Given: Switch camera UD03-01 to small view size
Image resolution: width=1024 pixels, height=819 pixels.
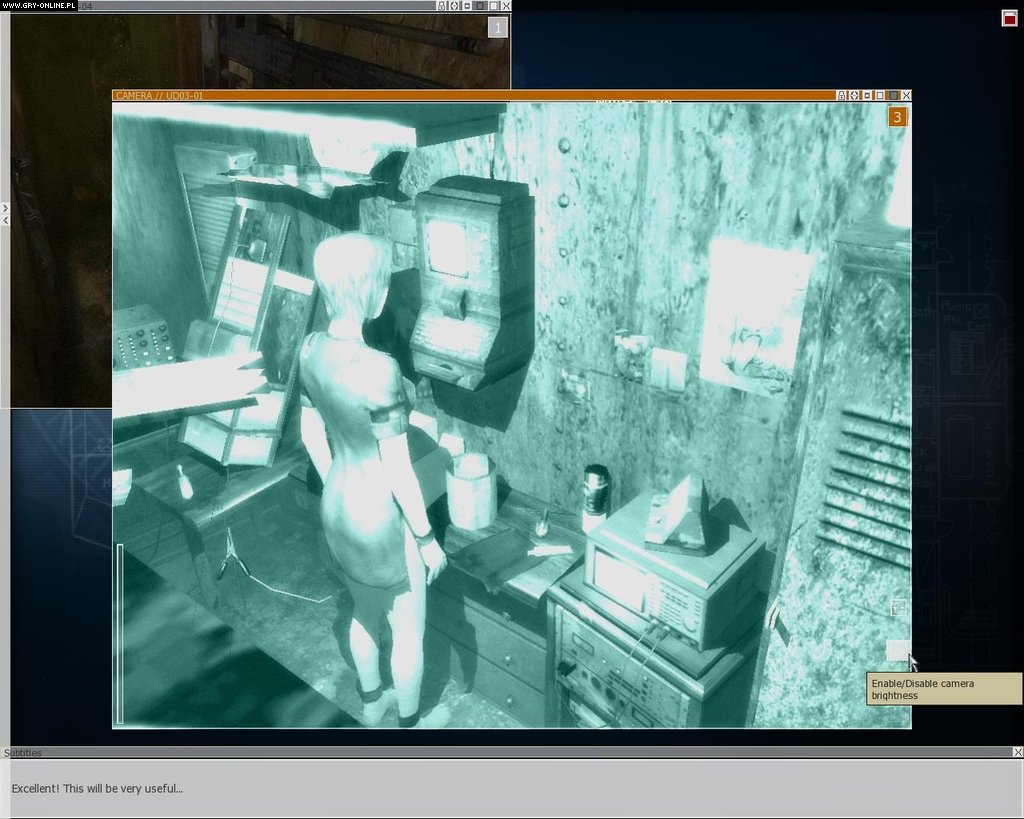Looking at the screenshot, I should click(867, 95).
